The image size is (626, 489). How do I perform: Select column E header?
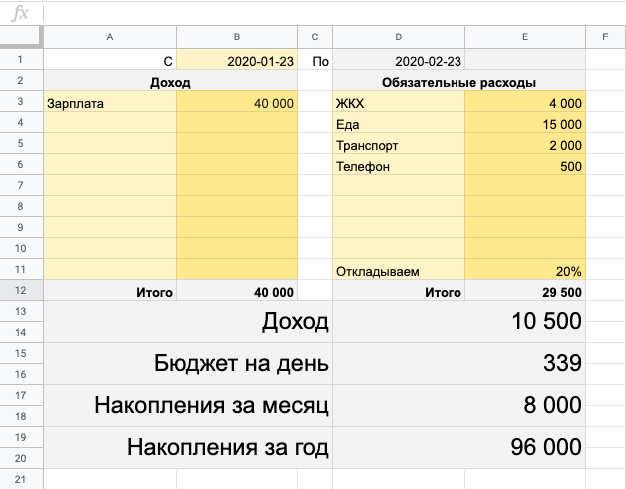click(525, 38)
